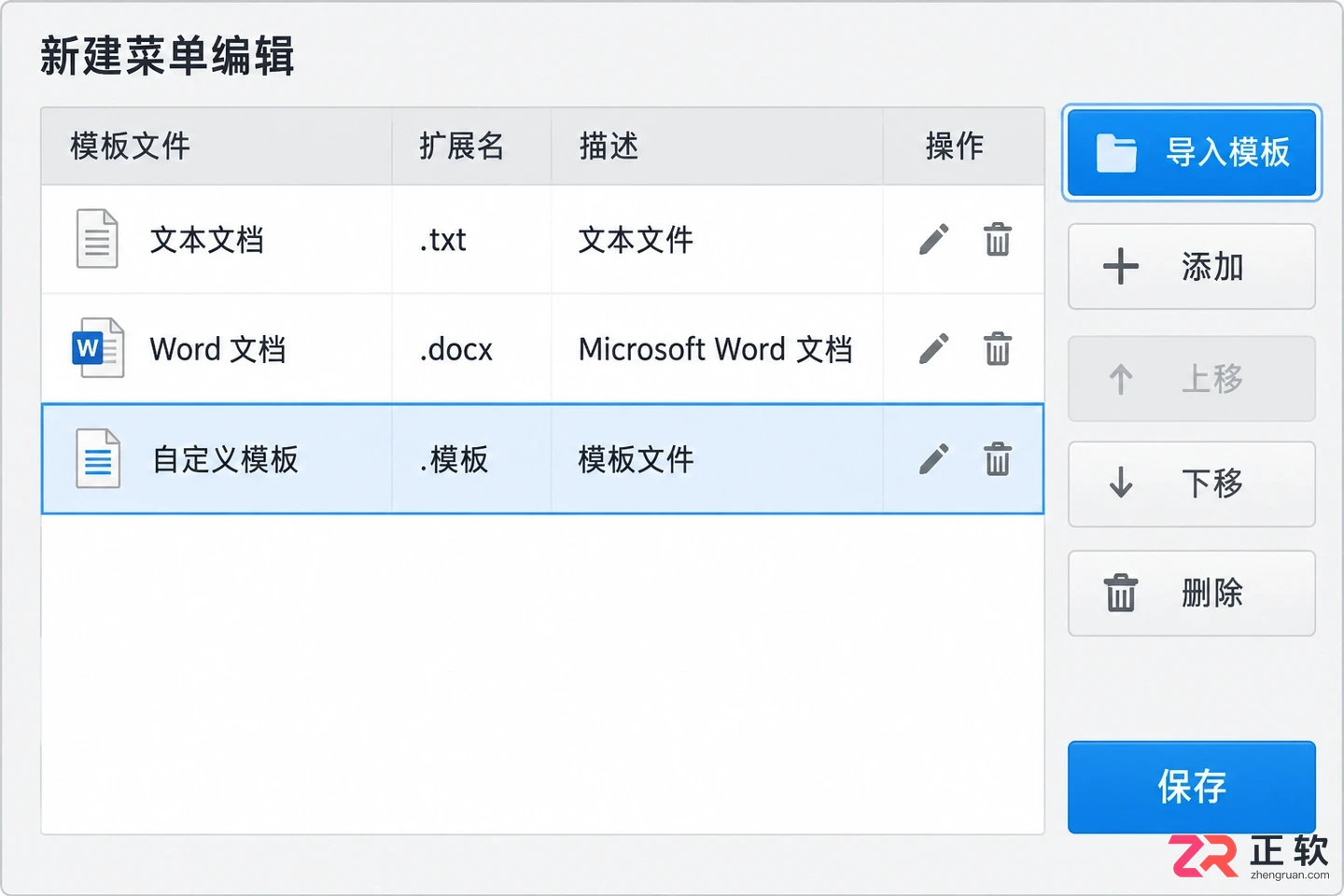Move selected template down with 下移

coord(1192,483)
